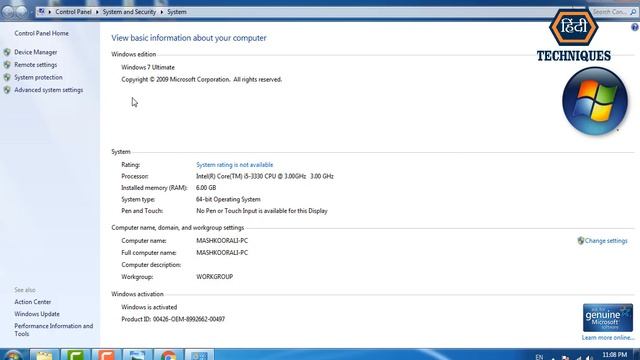640x360 pixels.
Task: Click the Windows logo image
Action: (595, 101)
